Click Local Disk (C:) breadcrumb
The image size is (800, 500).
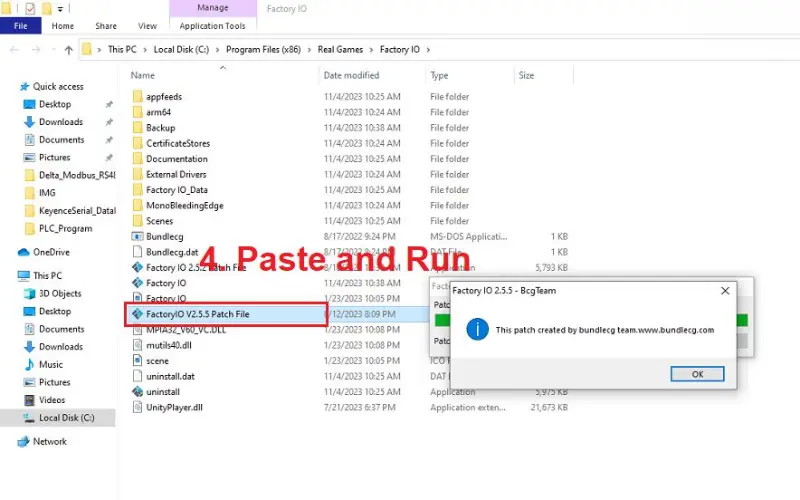pyautogui.click(x=181, y=49)
